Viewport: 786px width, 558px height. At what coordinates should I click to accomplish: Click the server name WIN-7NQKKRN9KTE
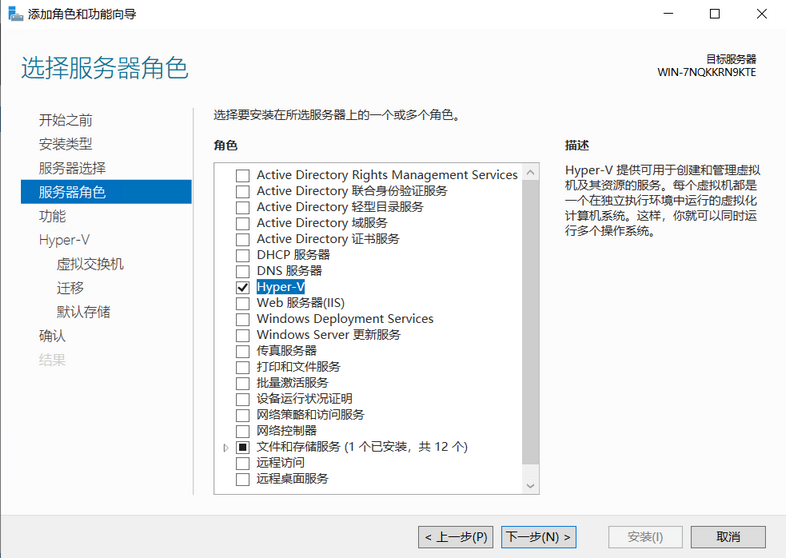(706, 72)
